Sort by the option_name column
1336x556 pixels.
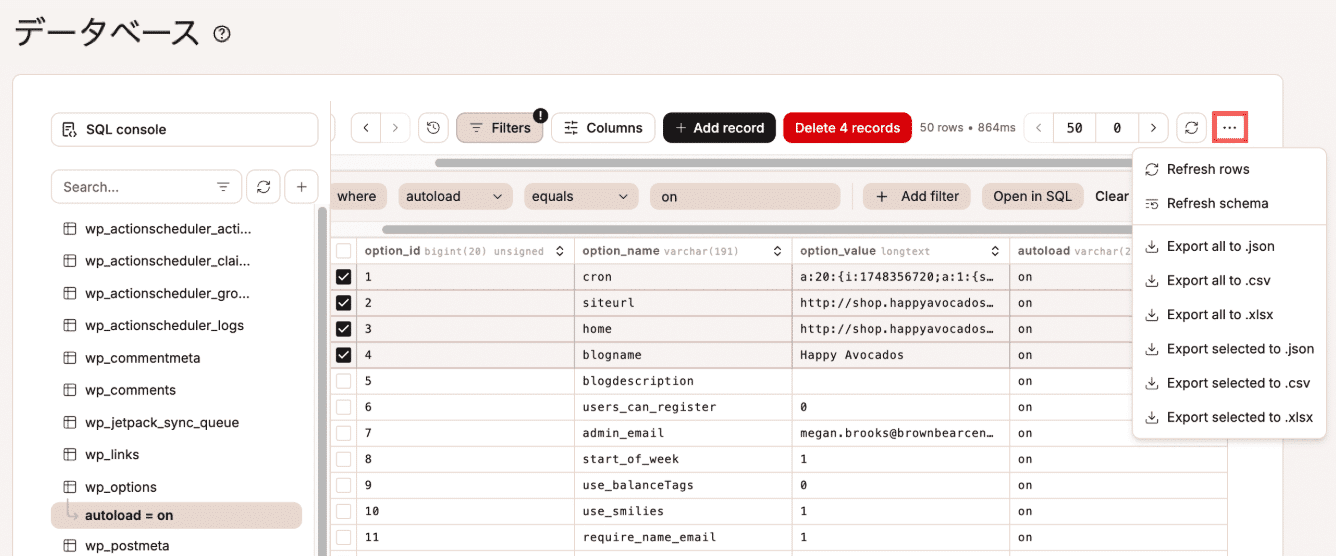point(774,251)
